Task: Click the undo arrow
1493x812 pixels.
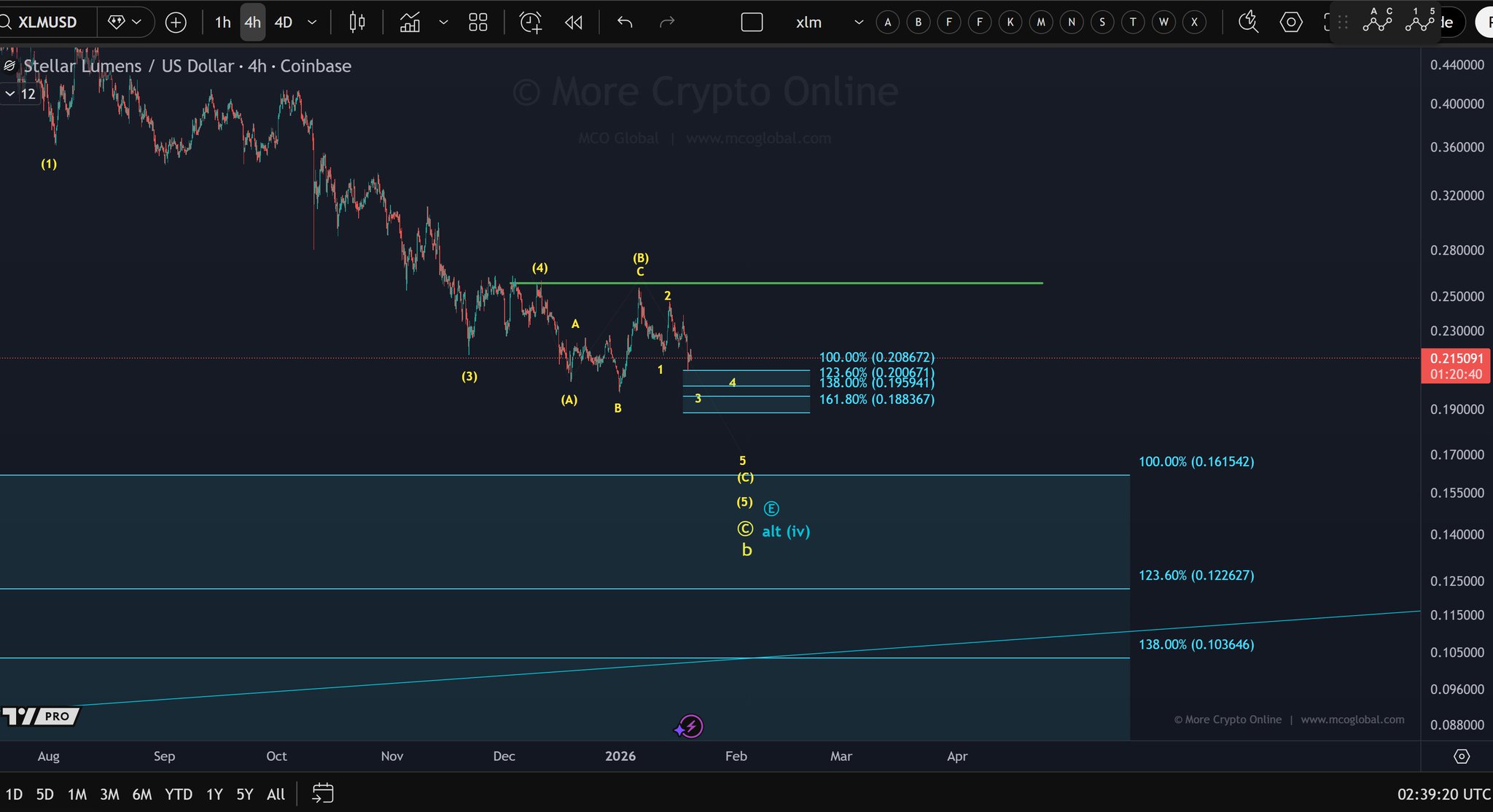Action: 624,23
